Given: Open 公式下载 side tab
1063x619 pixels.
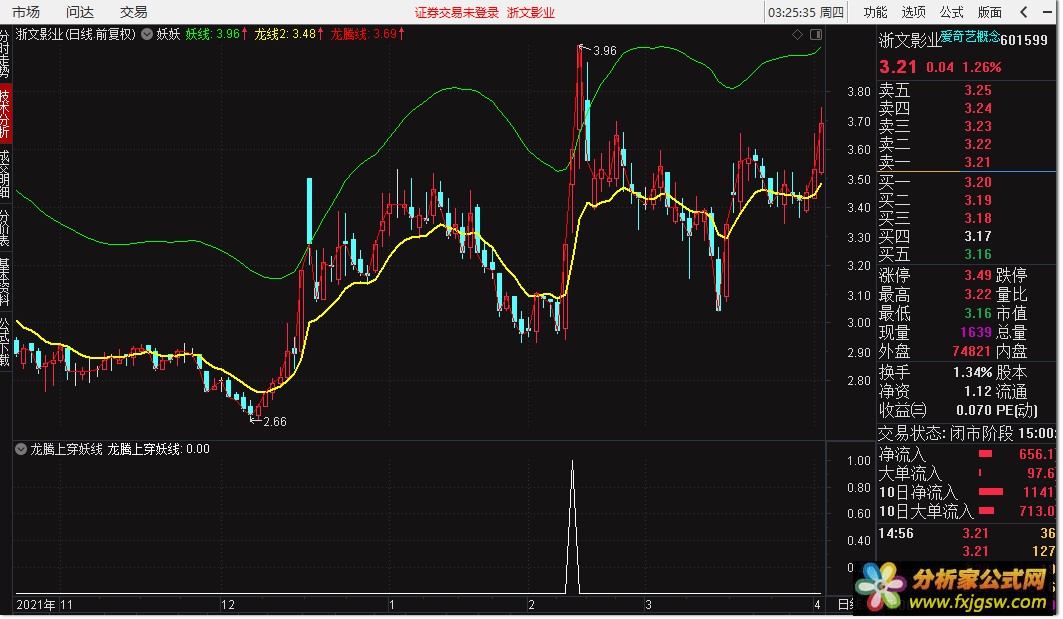Looking at the screenshot, I should 5,342.
